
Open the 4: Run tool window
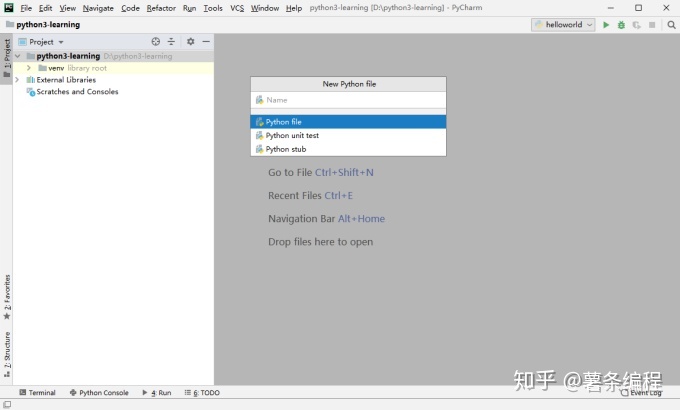click(157, 393)
